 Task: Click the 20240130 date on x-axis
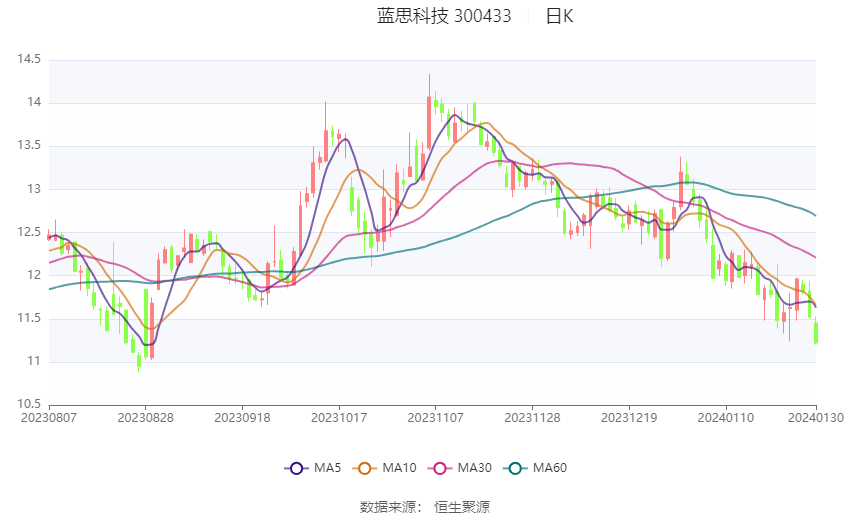816,416
